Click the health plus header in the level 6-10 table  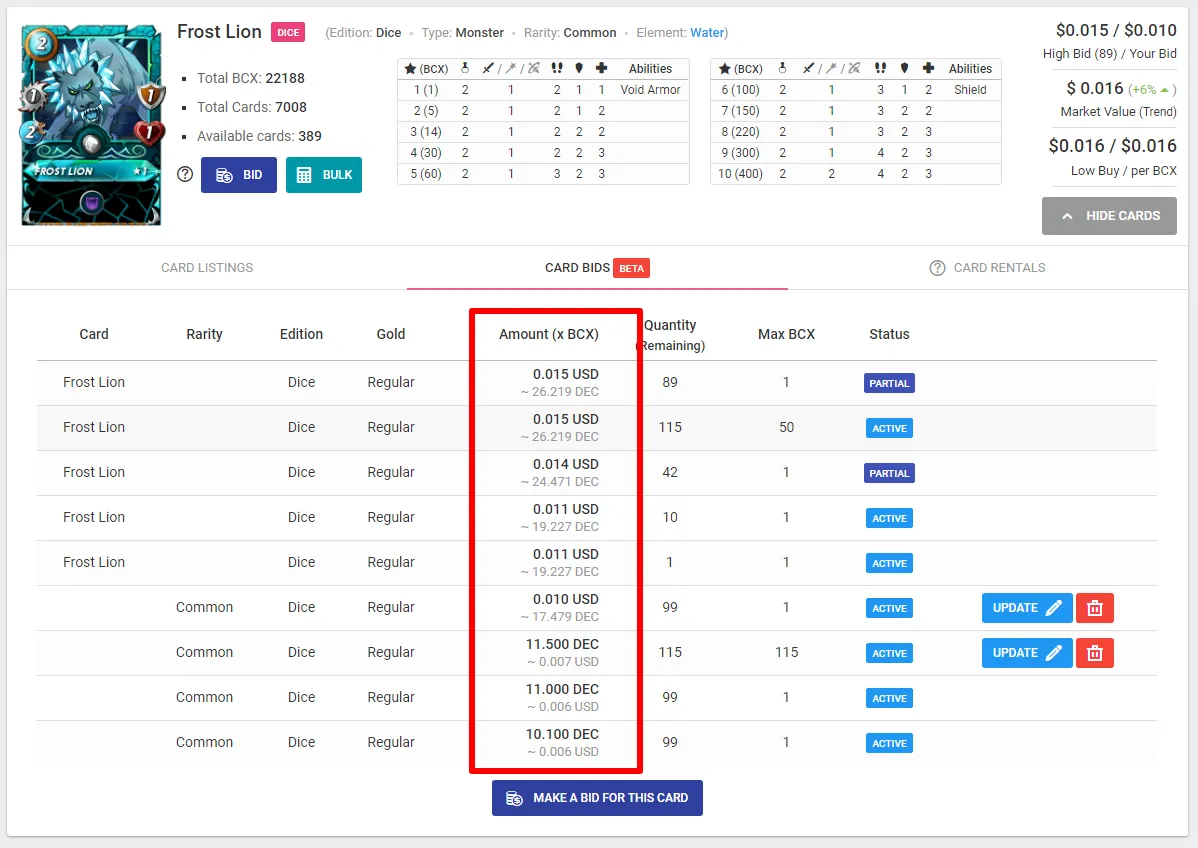[x=928, y=69]
